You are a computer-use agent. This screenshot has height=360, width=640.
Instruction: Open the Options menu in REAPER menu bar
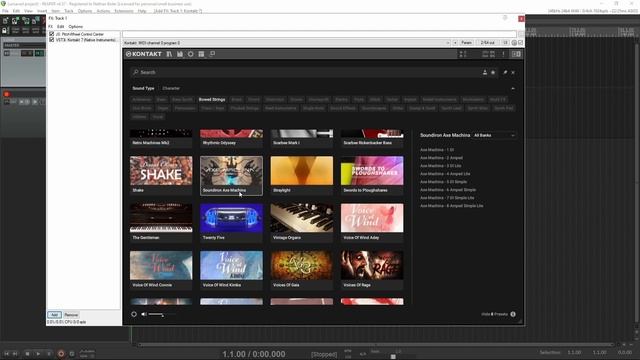[x=85, y=11]
